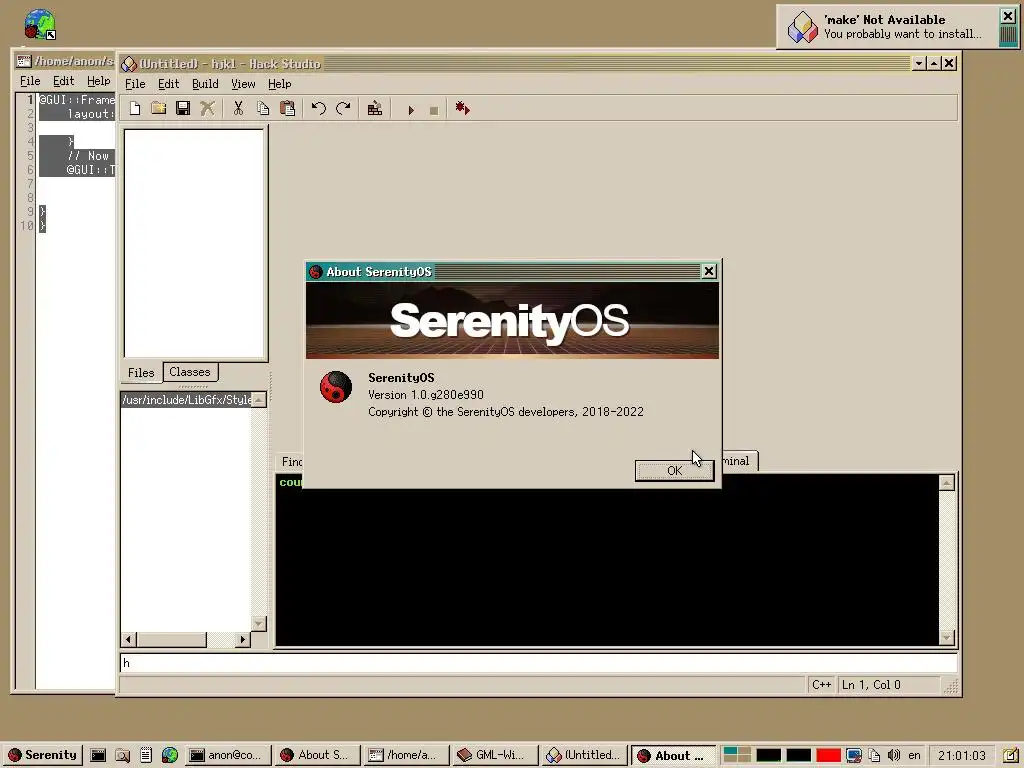Screen dimensions: 1024x768
Task: Click /usr/include/LibGfx/Style entry in list
Action: coord(187,400)
